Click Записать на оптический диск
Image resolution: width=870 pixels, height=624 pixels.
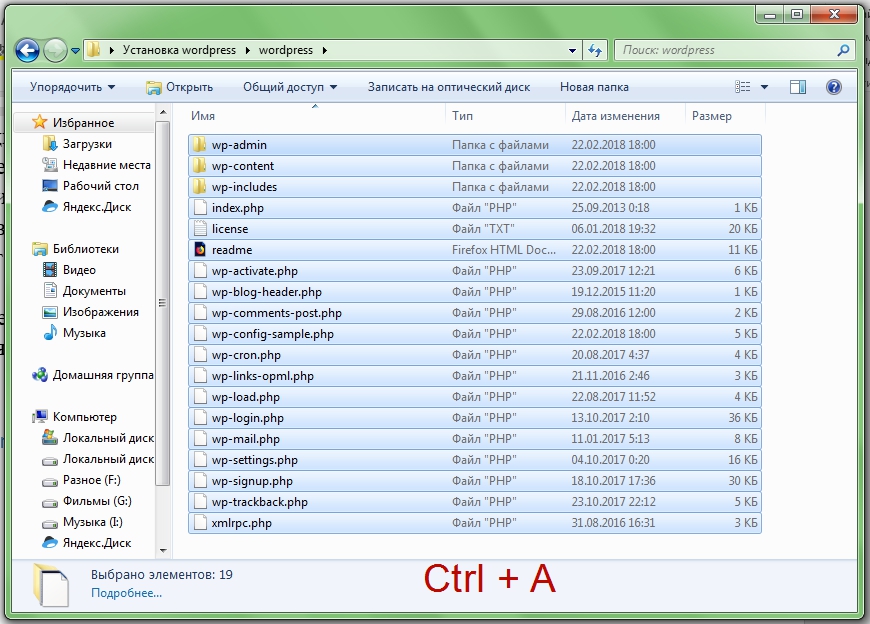pyautogui.click(x=449, y=87)
